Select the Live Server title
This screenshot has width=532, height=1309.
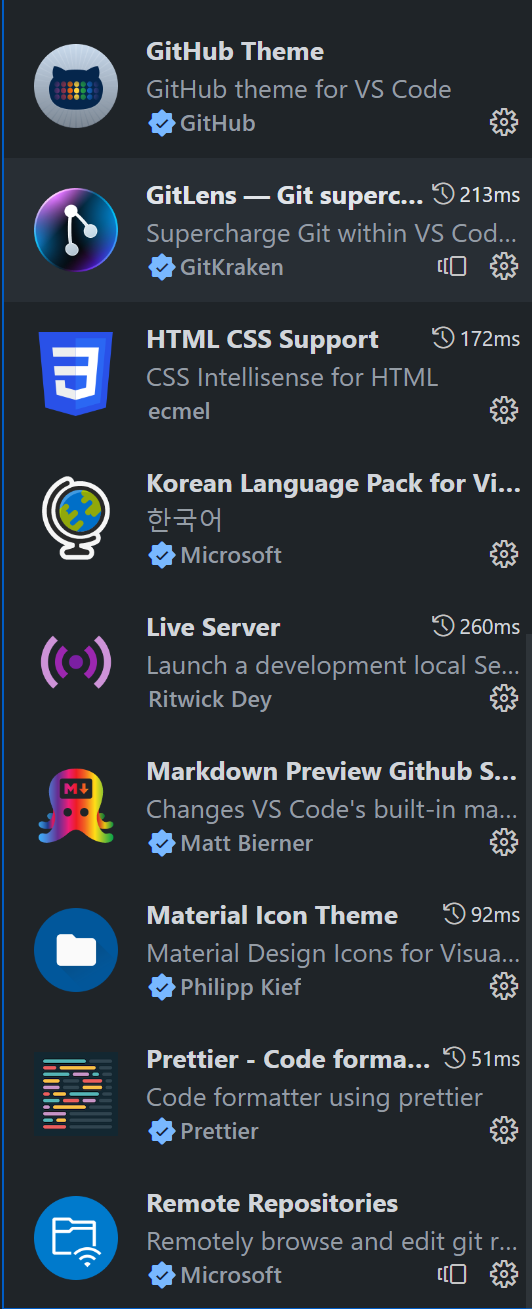coord(213,628)
